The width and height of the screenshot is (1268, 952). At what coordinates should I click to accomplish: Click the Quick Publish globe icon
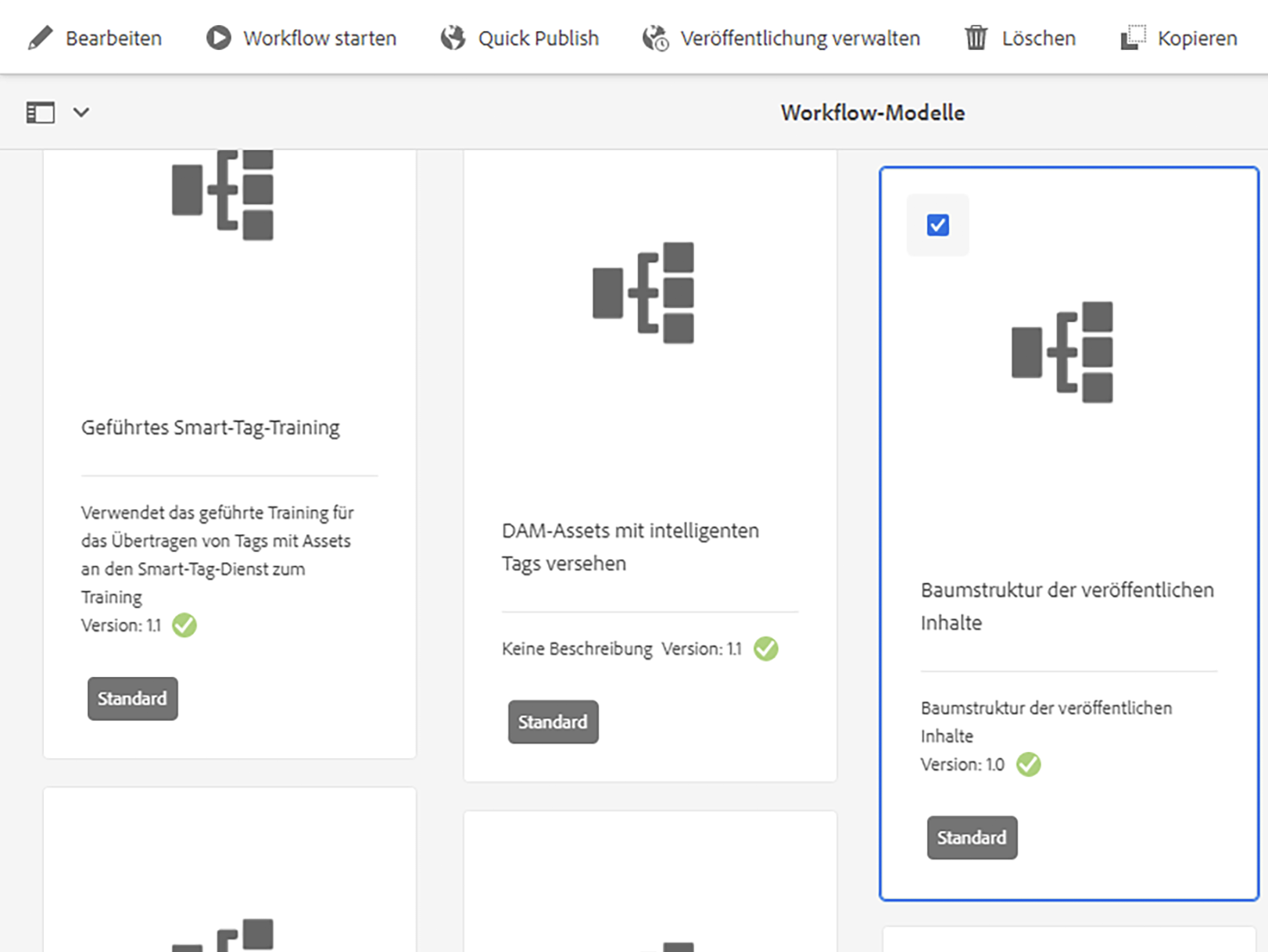click(x=453, y=38)
